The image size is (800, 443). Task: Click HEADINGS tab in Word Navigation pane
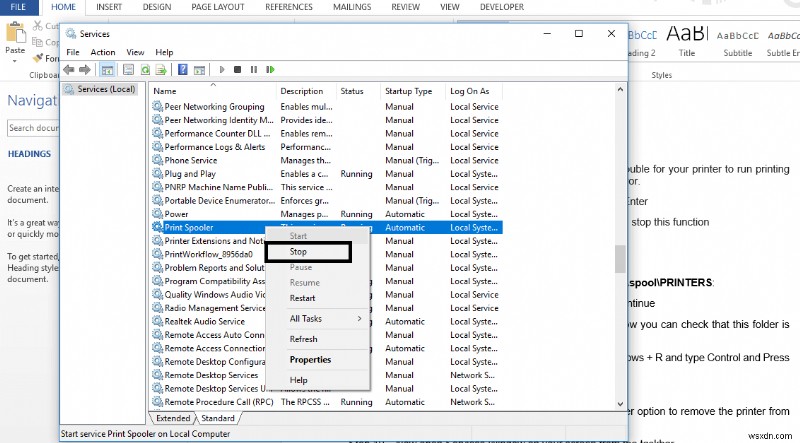tap(29, 154)
